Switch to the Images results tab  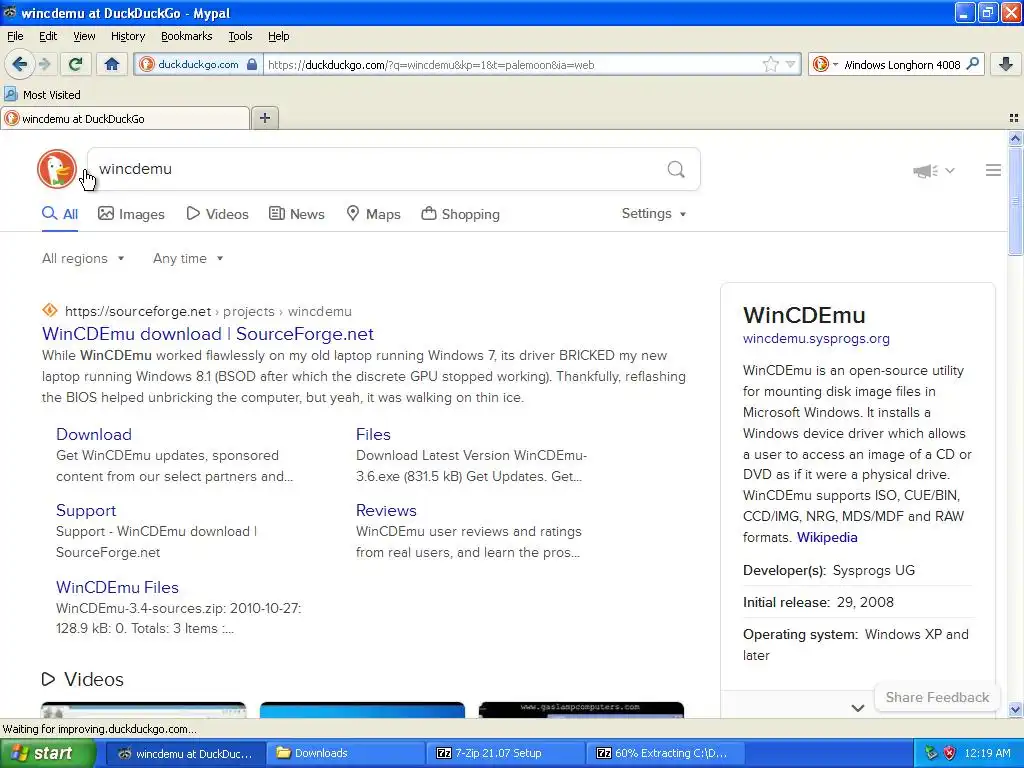point(131,214)
